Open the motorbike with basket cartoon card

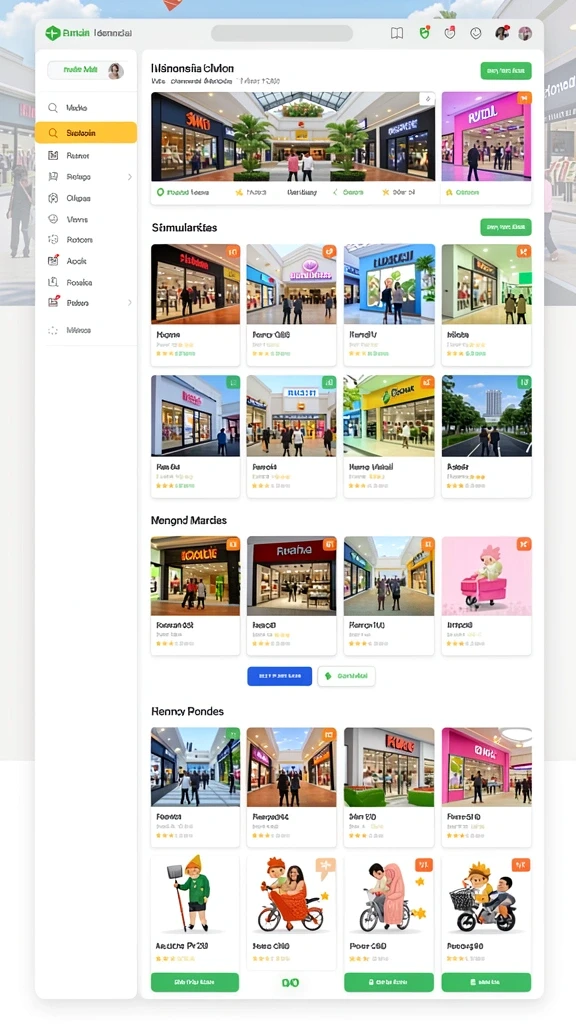pyautogui.click(x=487, y=911)
